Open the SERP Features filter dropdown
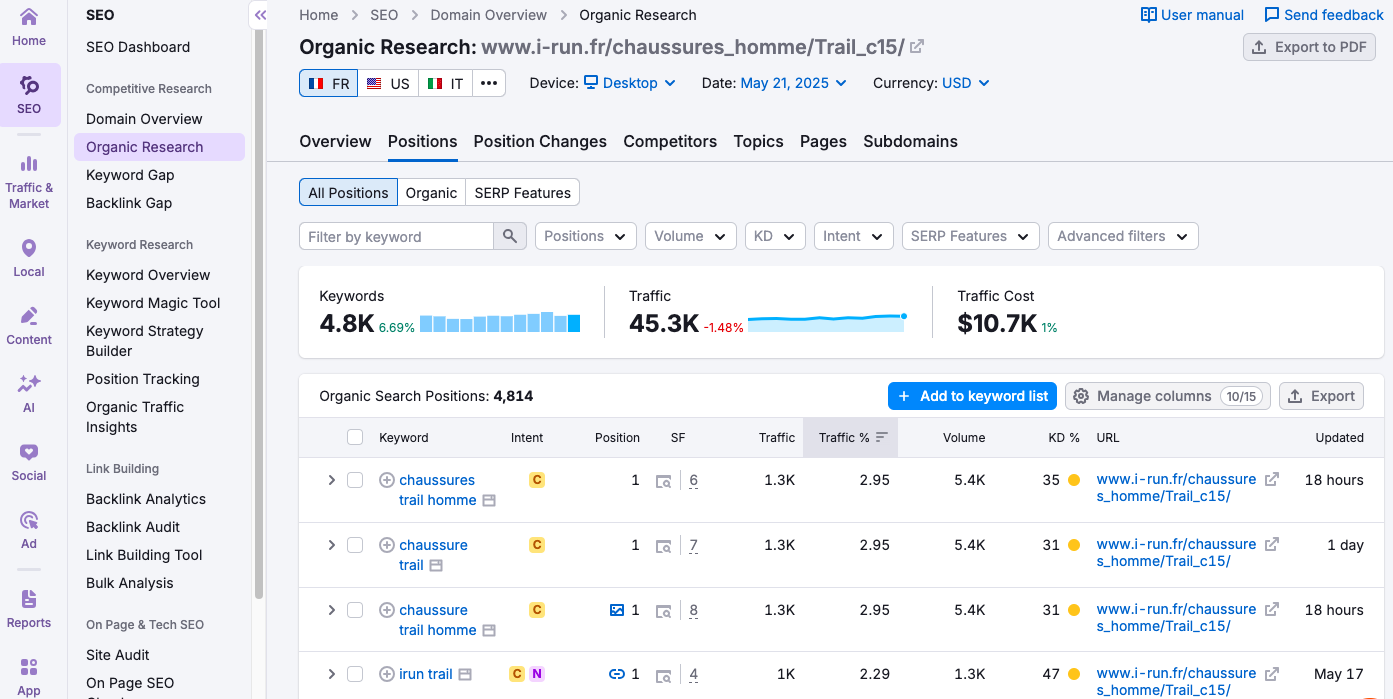This screenshot has width=1393, height=699. (x=970, y=236)
